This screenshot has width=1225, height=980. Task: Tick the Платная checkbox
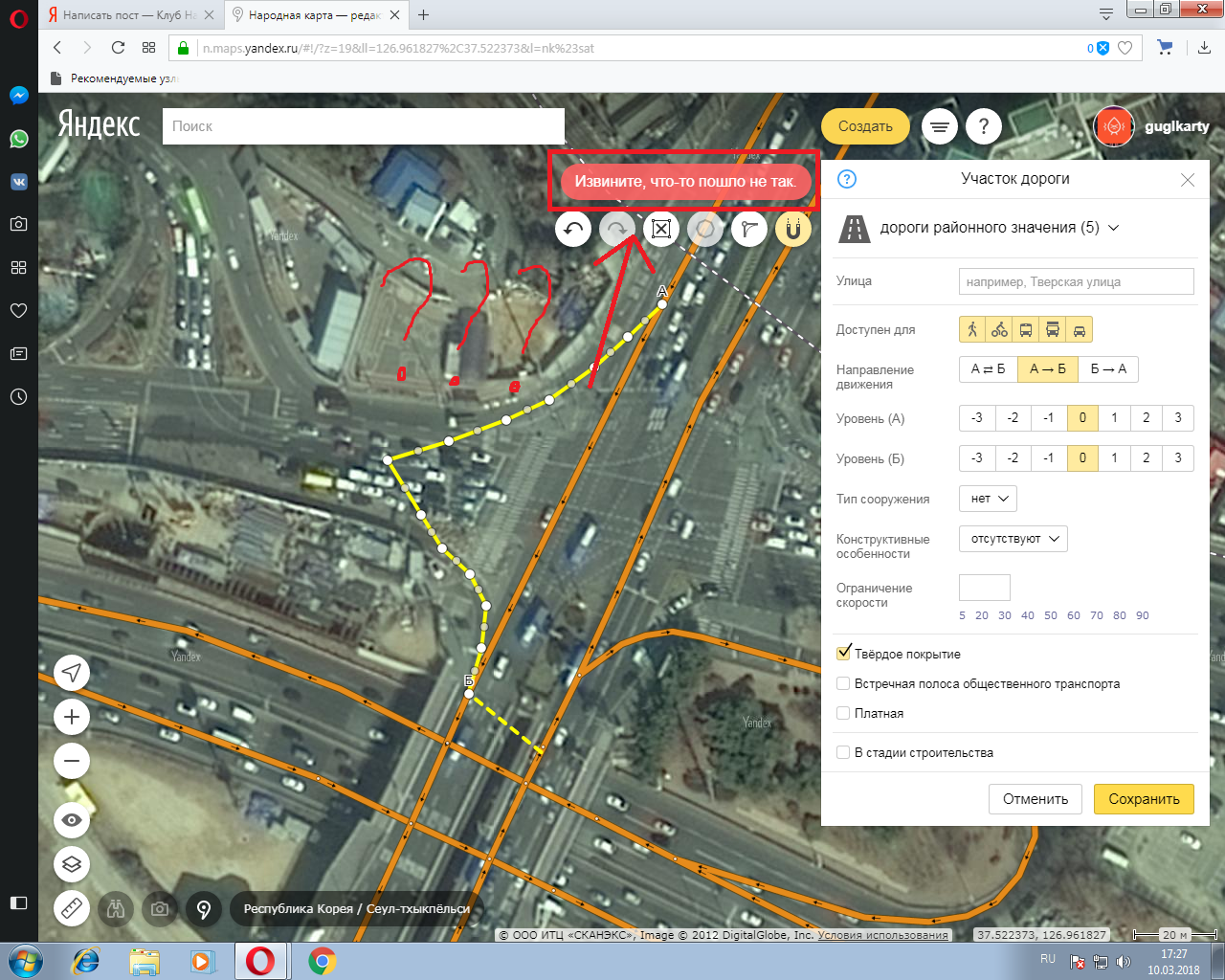click(843, 713)
